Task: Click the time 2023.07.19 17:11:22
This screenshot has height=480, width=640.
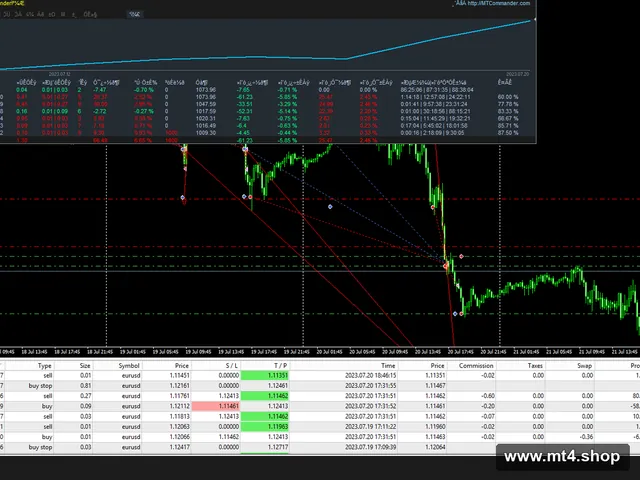Action: 370,427
